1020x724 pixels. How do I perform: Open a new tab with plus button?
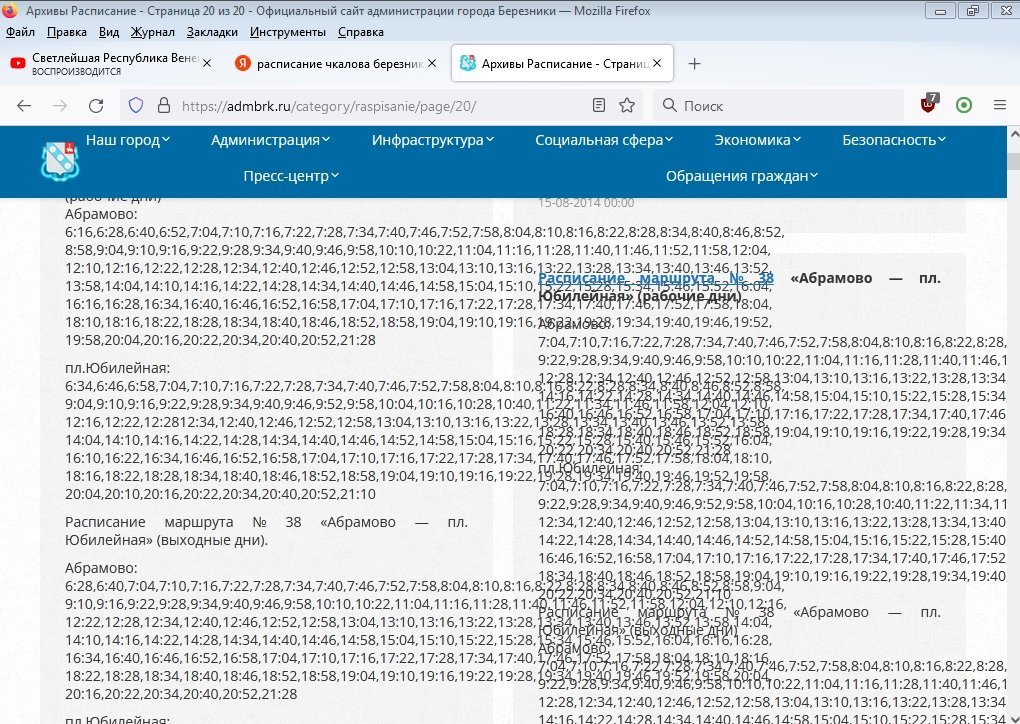[695, 63]
